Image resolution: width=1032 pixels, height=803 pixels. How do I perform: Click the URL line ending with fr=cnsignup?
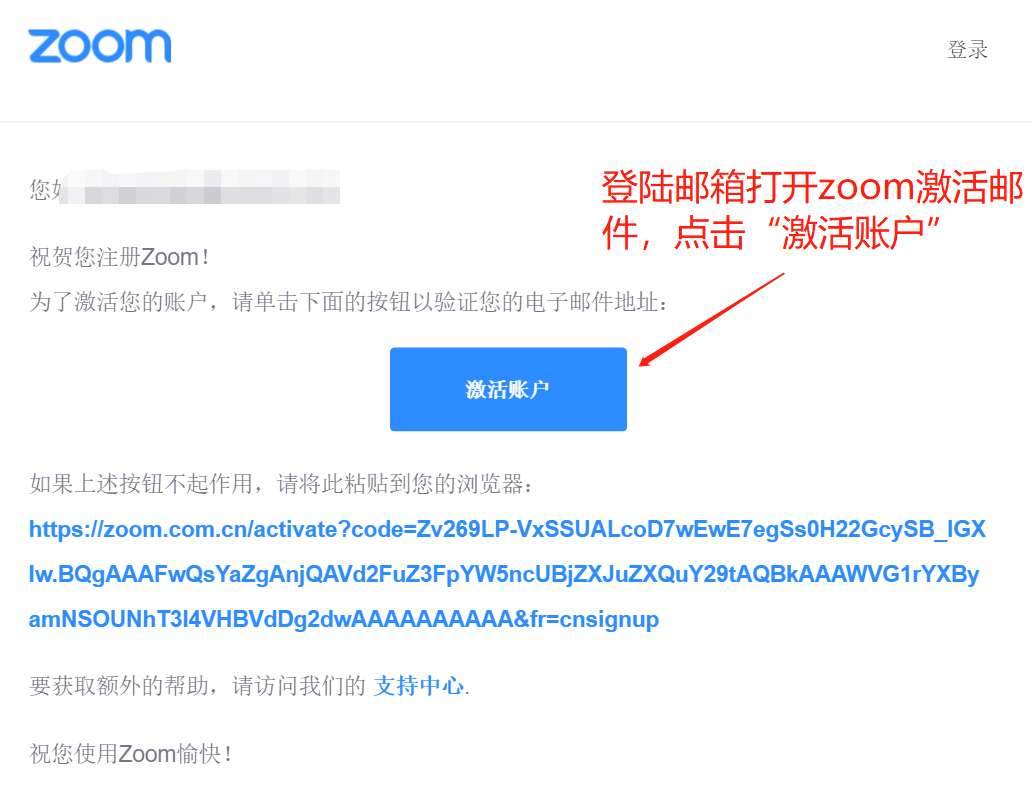[x=344, y=619]
